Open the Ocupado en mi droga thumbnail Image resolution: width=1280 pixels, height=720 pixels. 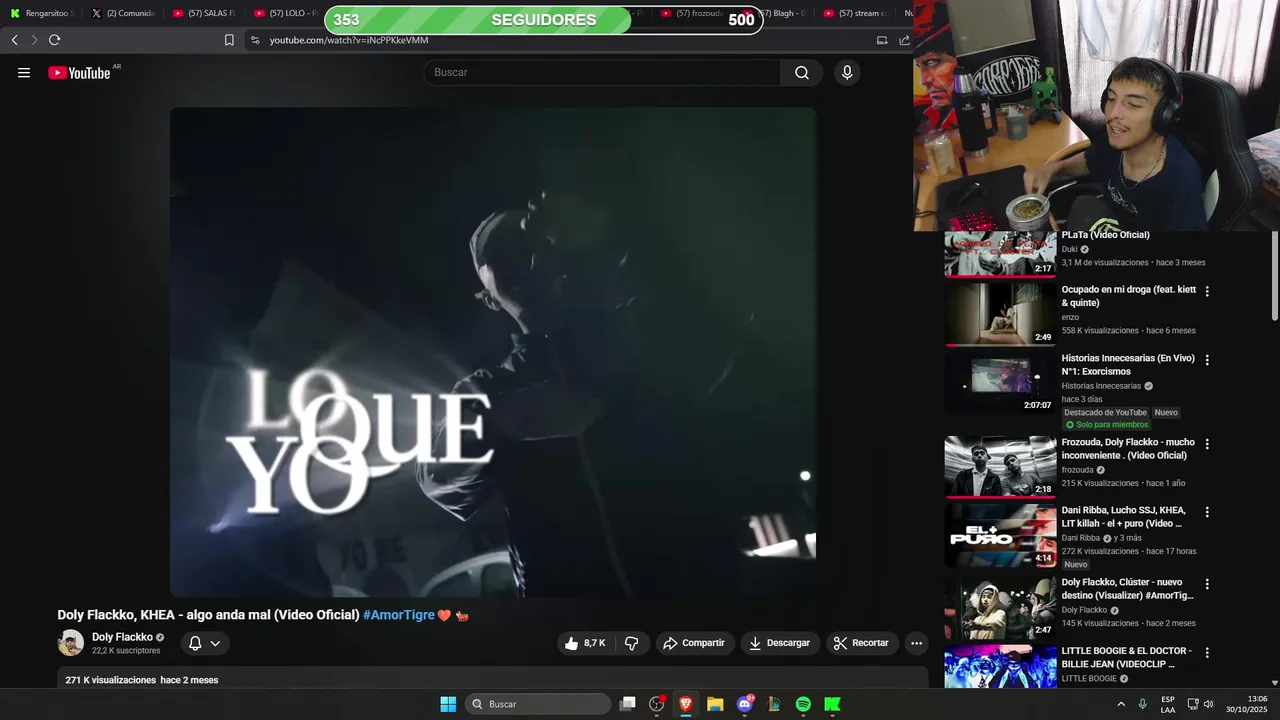[1000, 314]
